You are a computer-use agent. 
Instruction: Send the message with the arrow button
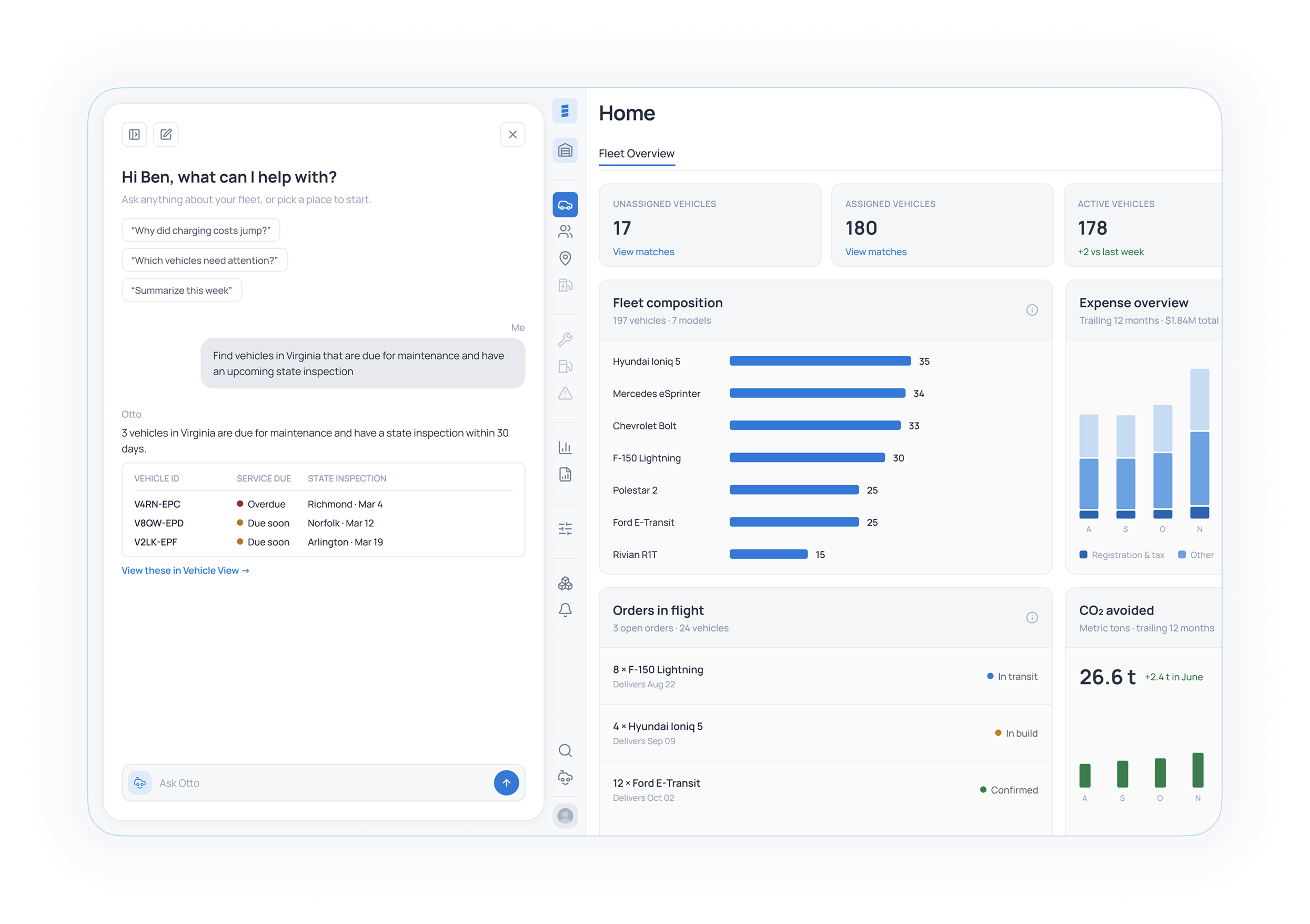coord(506,783)
